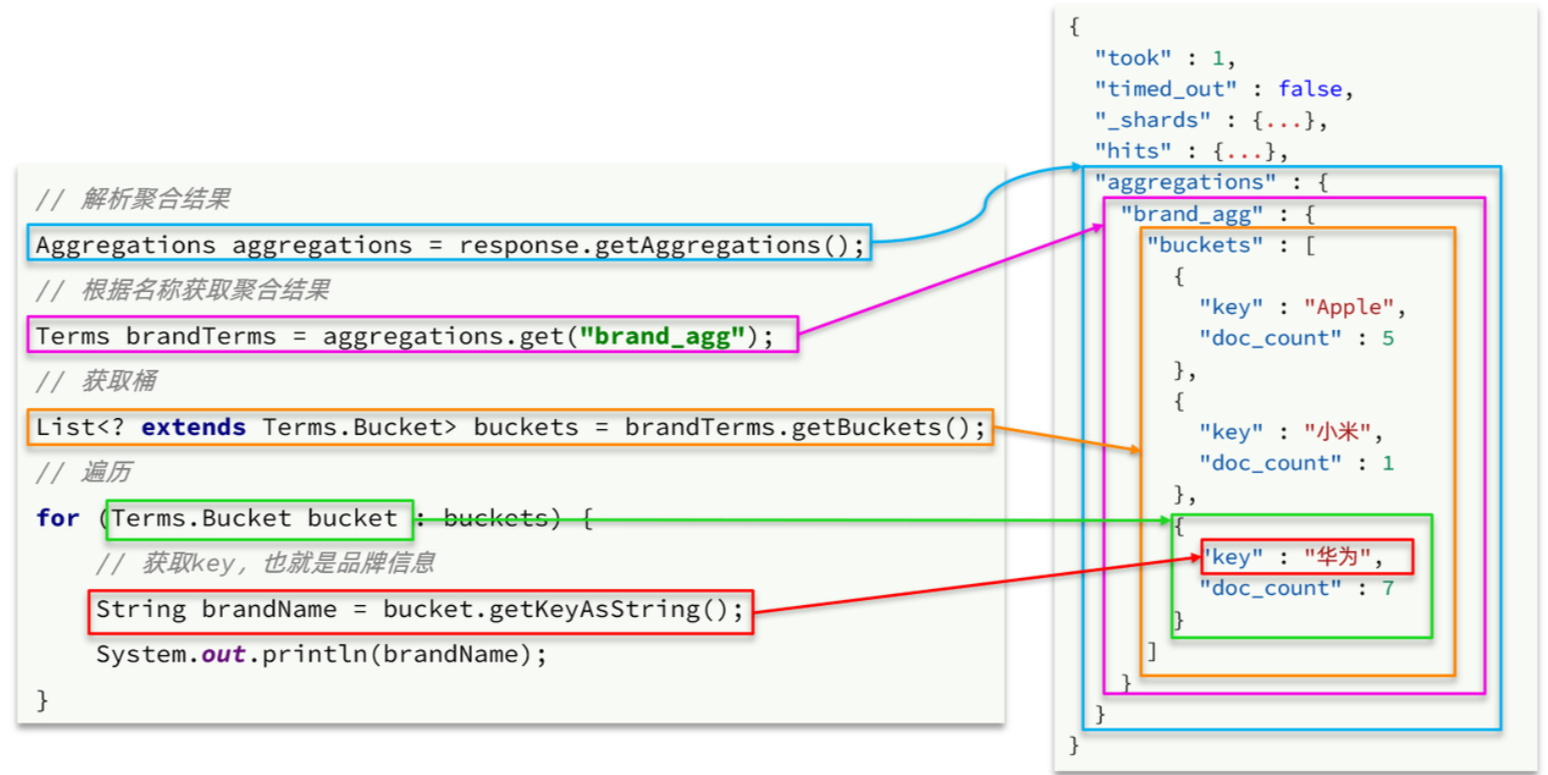Click the "// 解析聚合结果" comment
Viewport: 1548px width, 775px height.
(132, 199)
